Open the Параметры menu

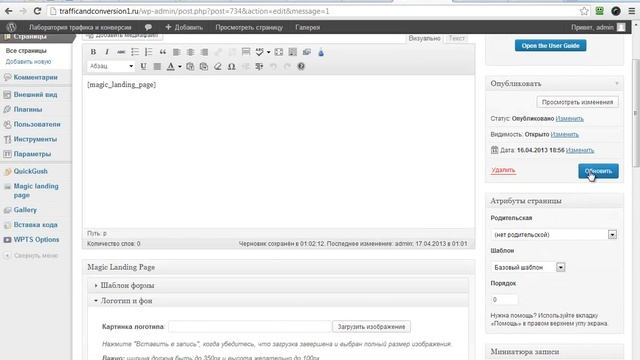point(32,154)
